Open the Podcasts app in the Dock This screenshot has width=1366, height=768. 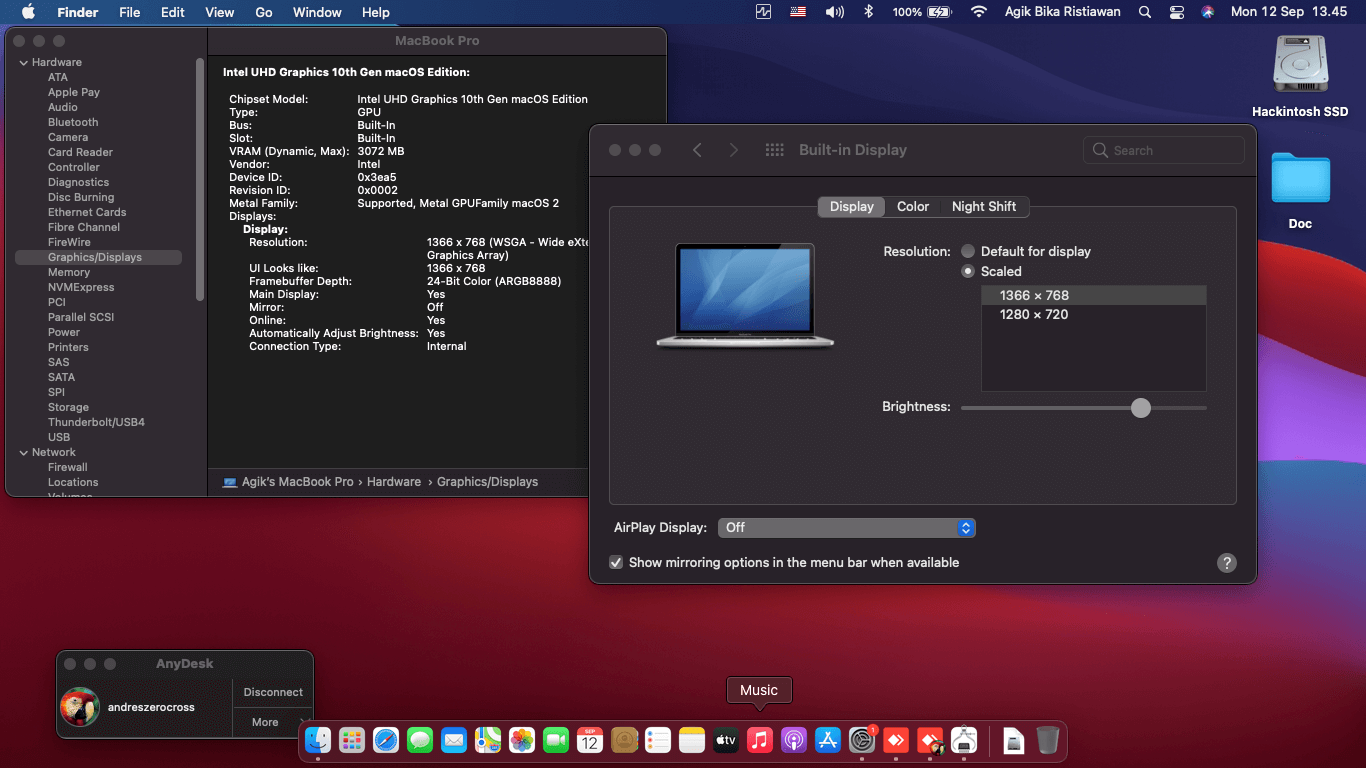[793, 741]
